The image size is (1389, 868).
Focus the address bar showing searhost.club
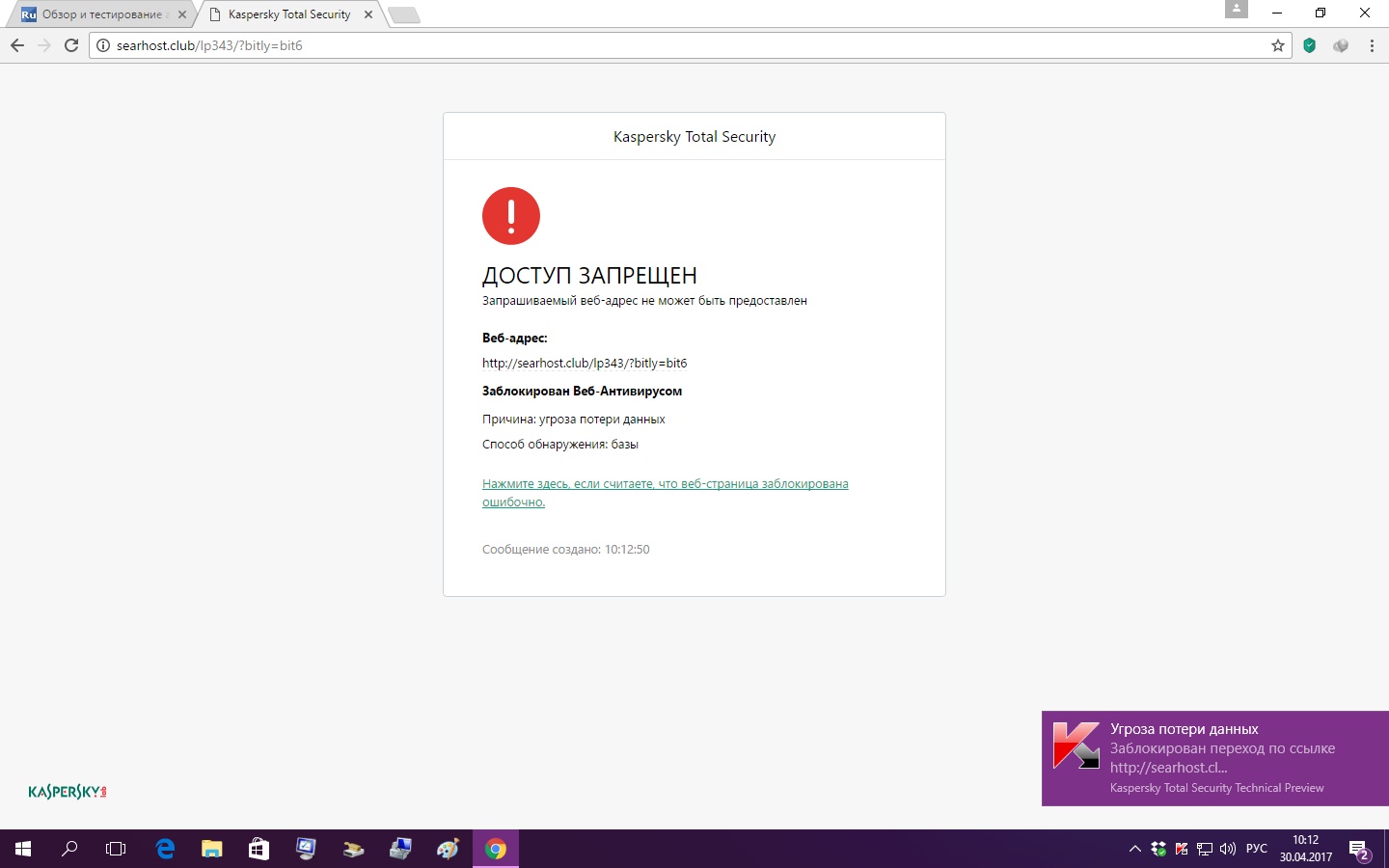[x=691, y=45]
